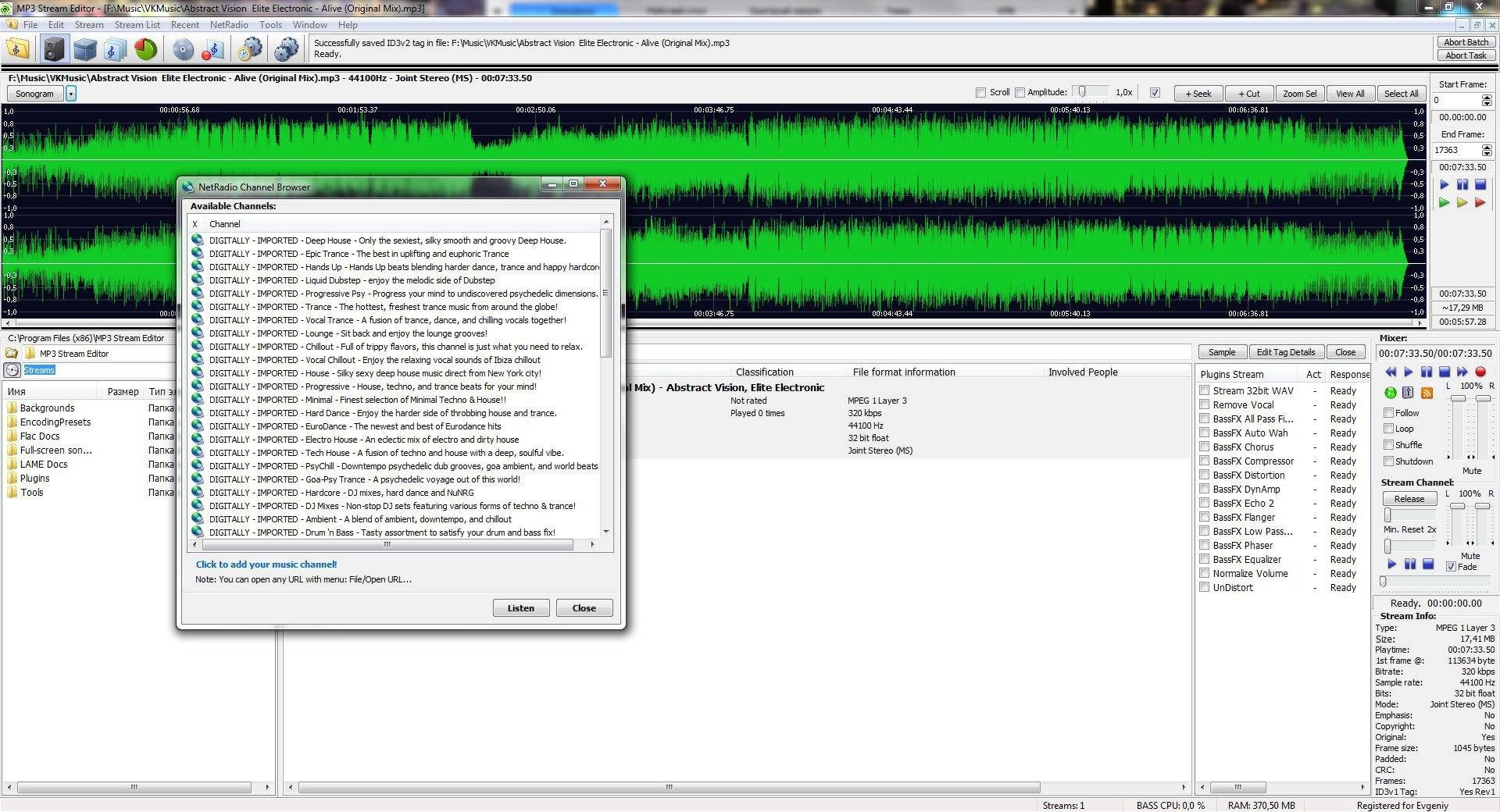Click the CD disc toolbar icon
Viewport: 1500px width, 812px height.
pos(184,49)
